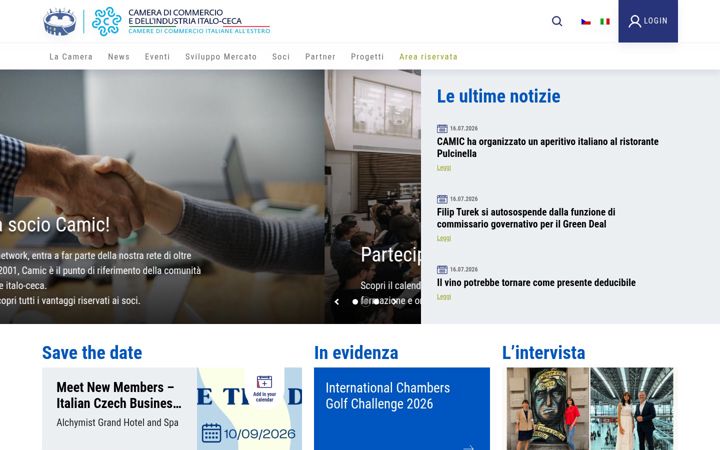Open the handshake 'socio Camic!' slide
The height and width of the screenshot is (450, 720).
162,197
